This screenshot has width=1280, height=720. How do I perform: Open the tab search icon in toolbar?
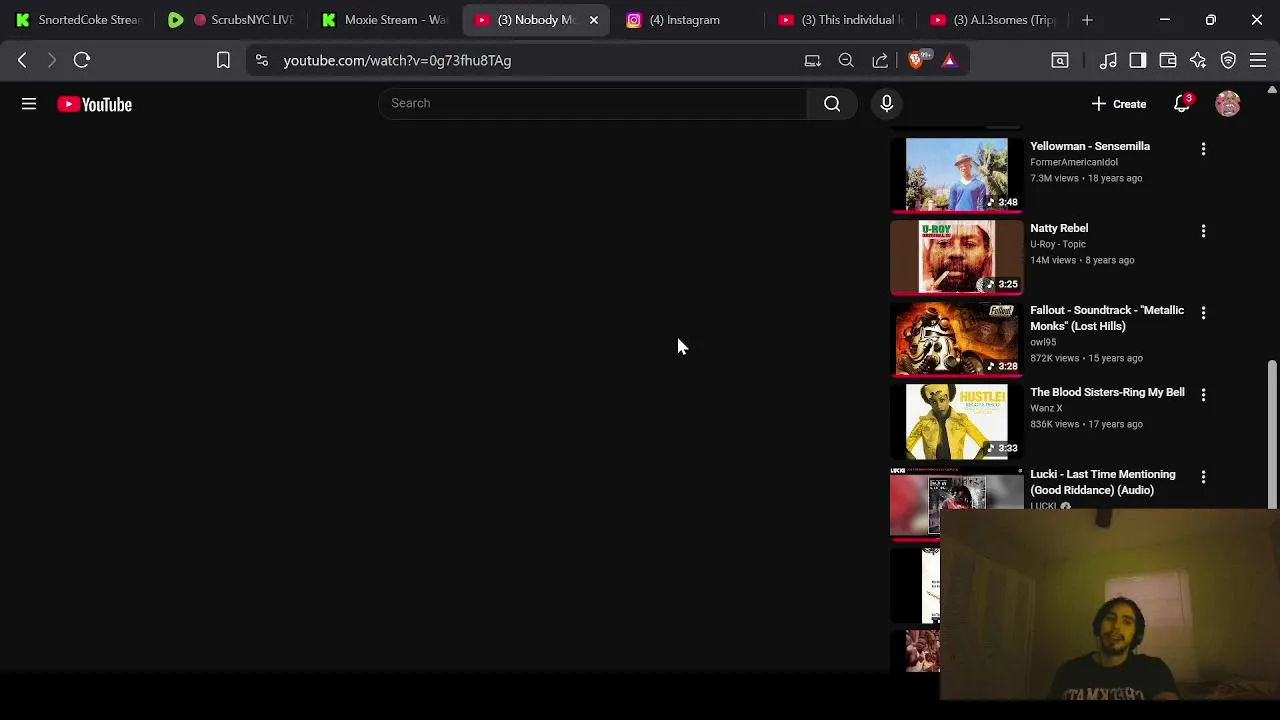1060,60
